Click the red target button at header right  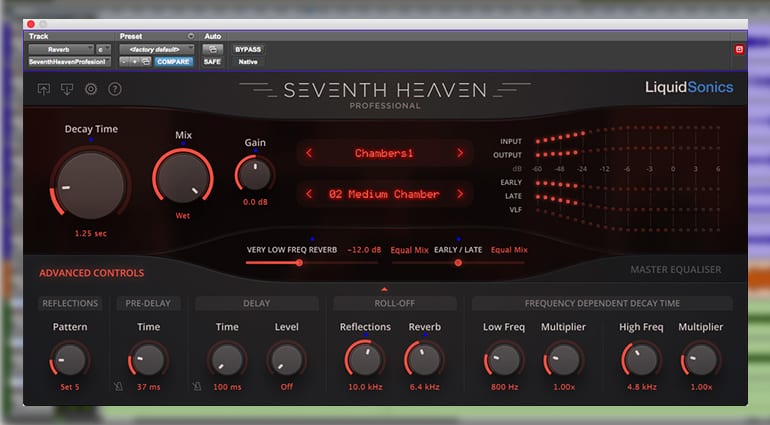(x=739, y=49)
